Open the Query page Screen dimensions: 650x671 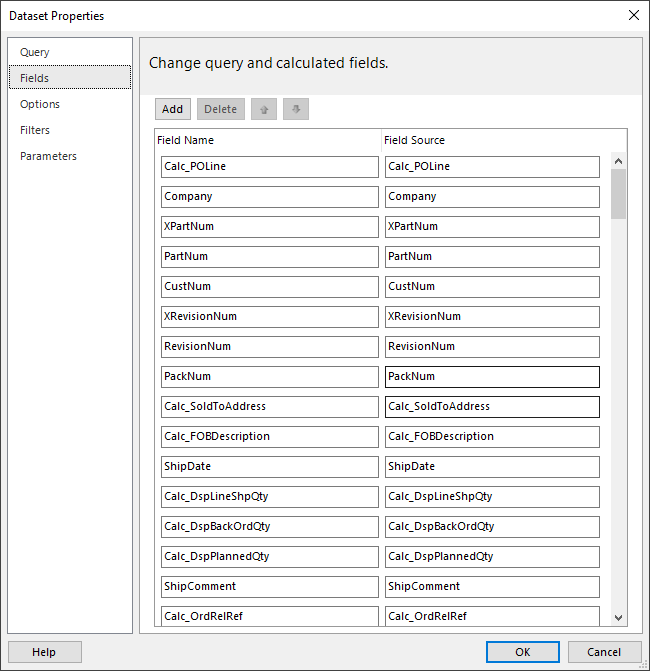(35, 52)
